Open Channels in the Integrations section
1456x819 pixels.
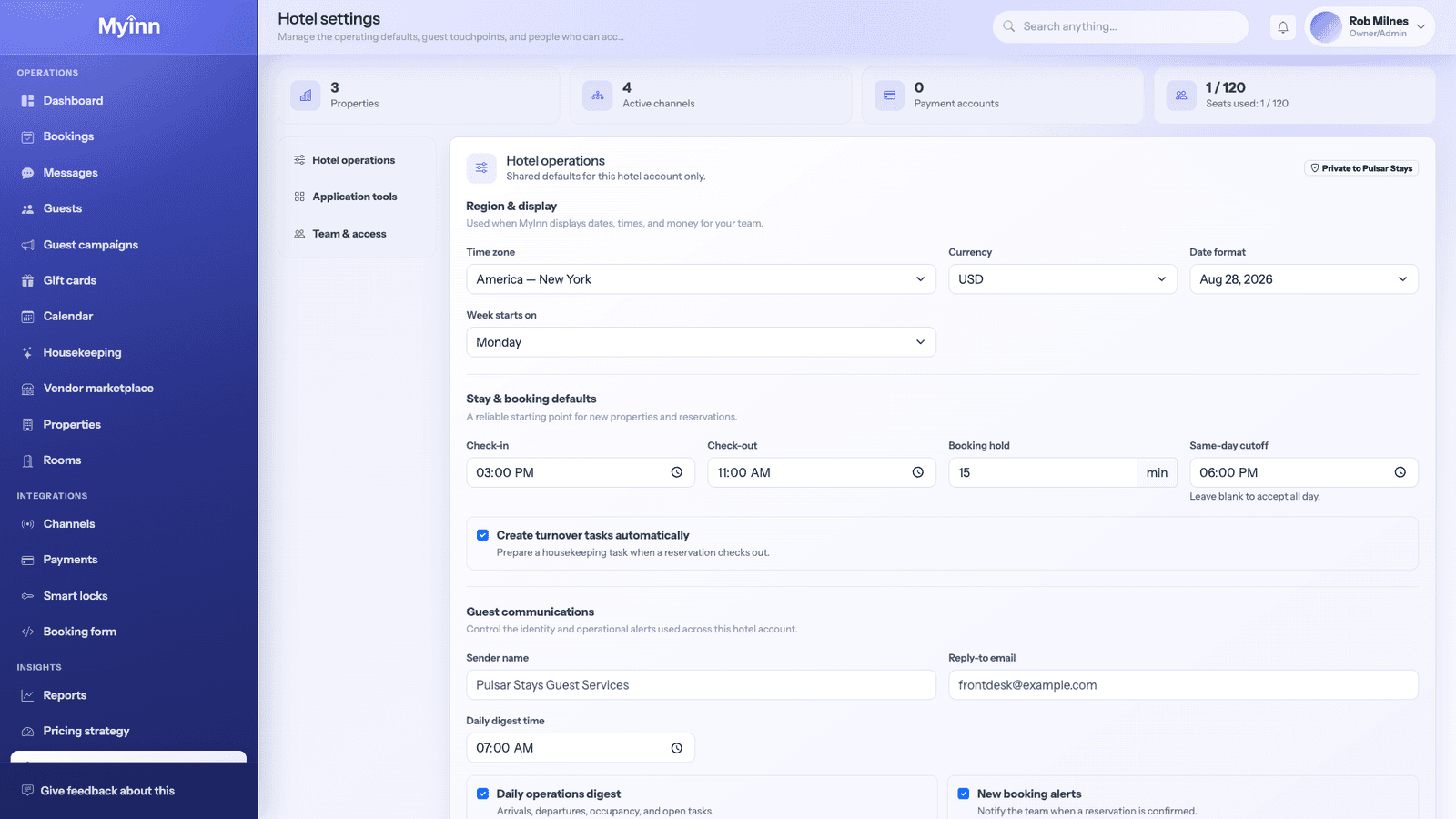click(128, 524)
